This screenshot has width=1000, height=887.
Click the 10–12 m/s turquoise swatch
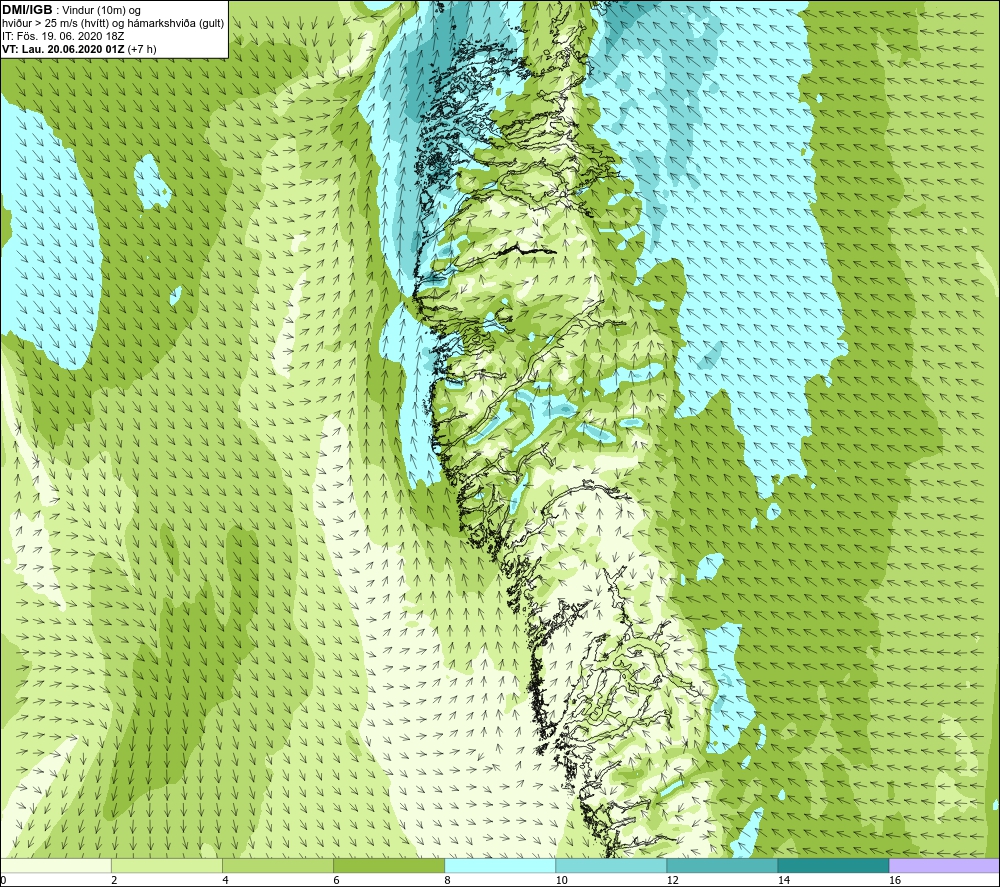610,865
